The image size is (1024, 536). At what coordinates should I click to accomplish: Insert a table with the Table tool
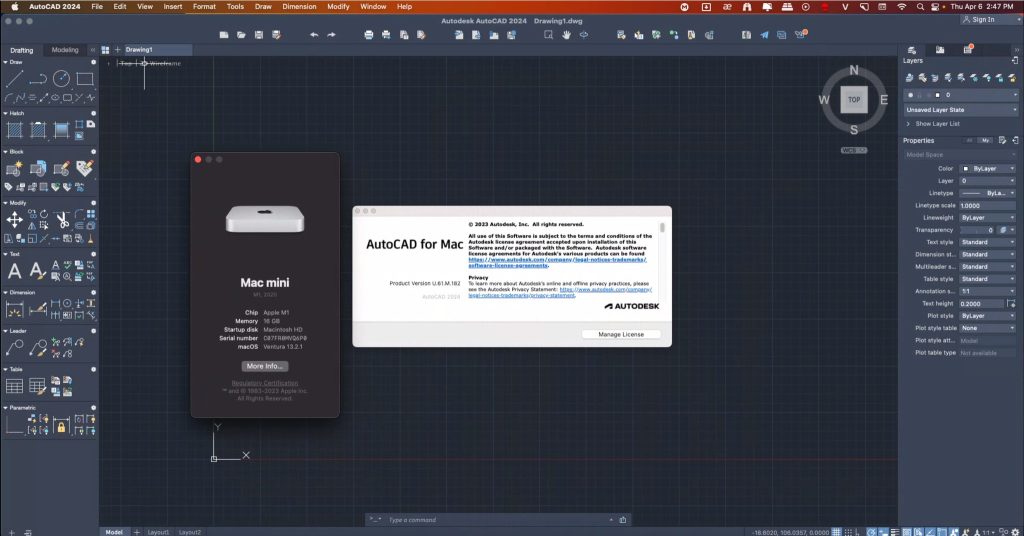point(14,385)
